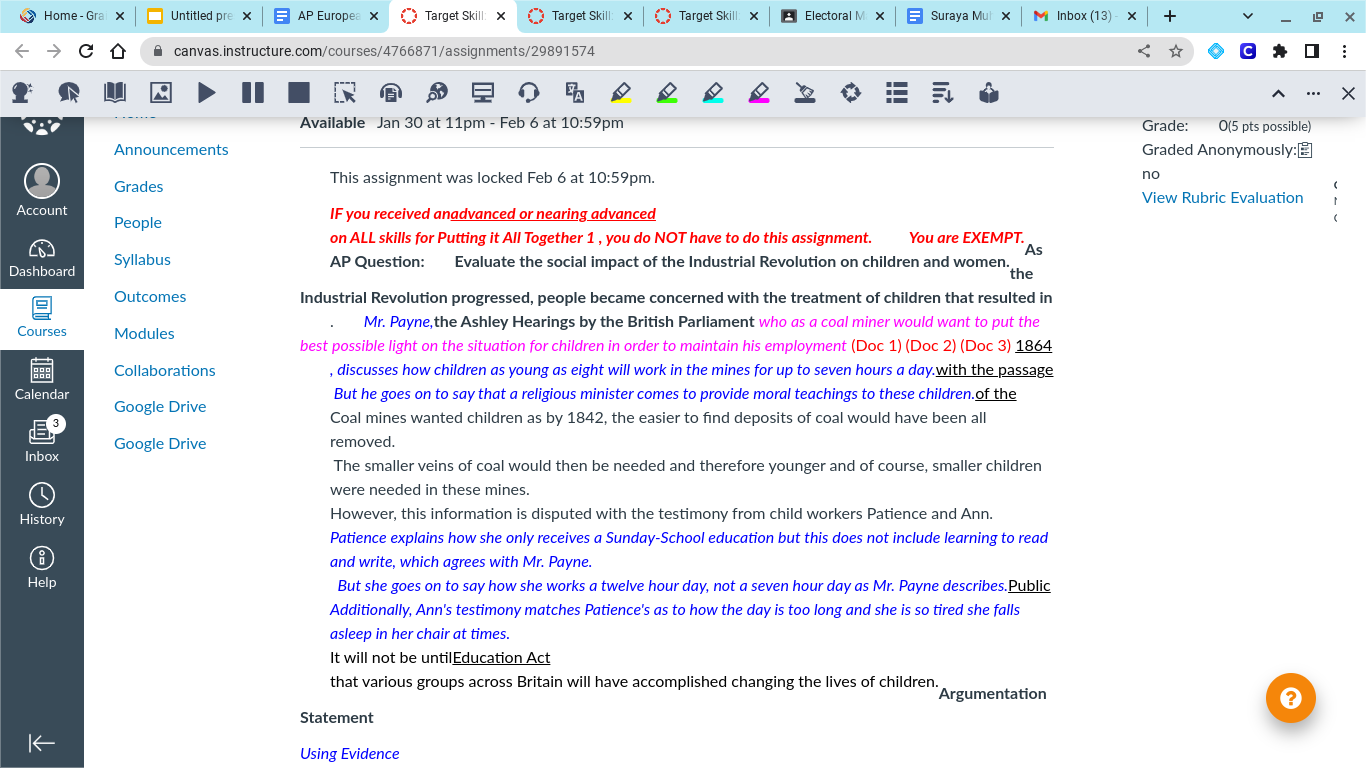Select the green highlighter tool
Screen dimensions: 1366x768
coord(667,92)
